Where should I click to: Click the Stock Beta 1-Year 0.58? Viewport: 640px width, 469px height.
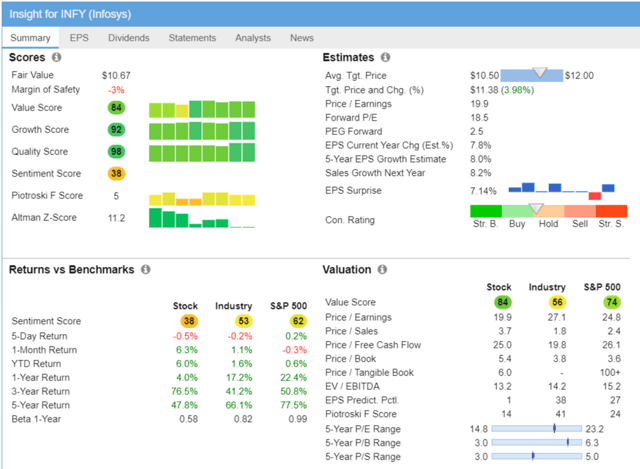coord(189,419)
